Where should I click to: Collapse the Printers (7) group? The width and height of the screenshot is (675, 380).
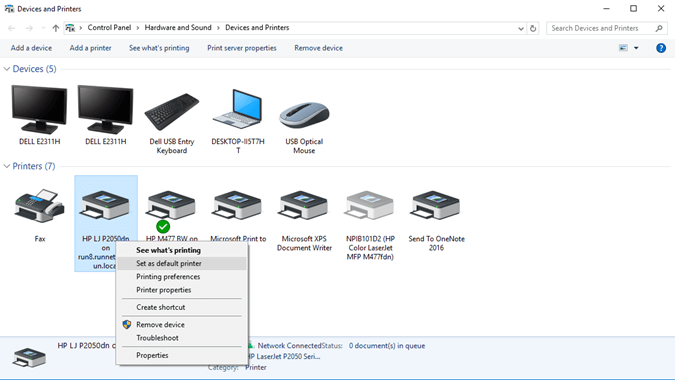(x=6, y=166)
